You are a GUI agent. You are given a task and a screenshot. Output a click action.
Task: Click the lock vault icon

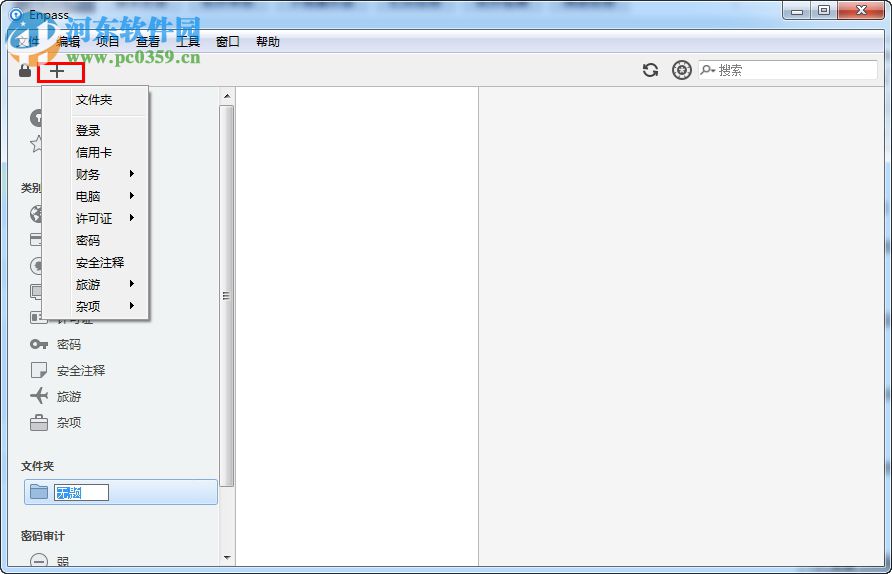(x=24, y=71)
